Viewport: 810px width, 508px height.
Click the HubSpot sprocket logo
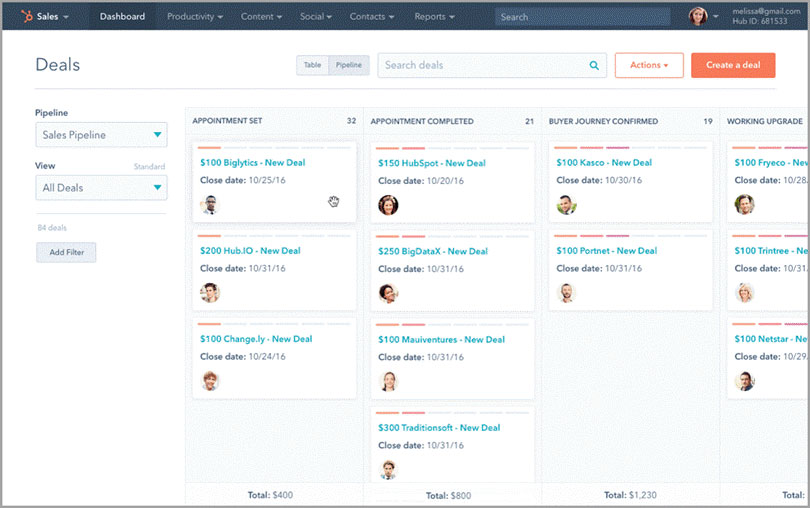26,17
